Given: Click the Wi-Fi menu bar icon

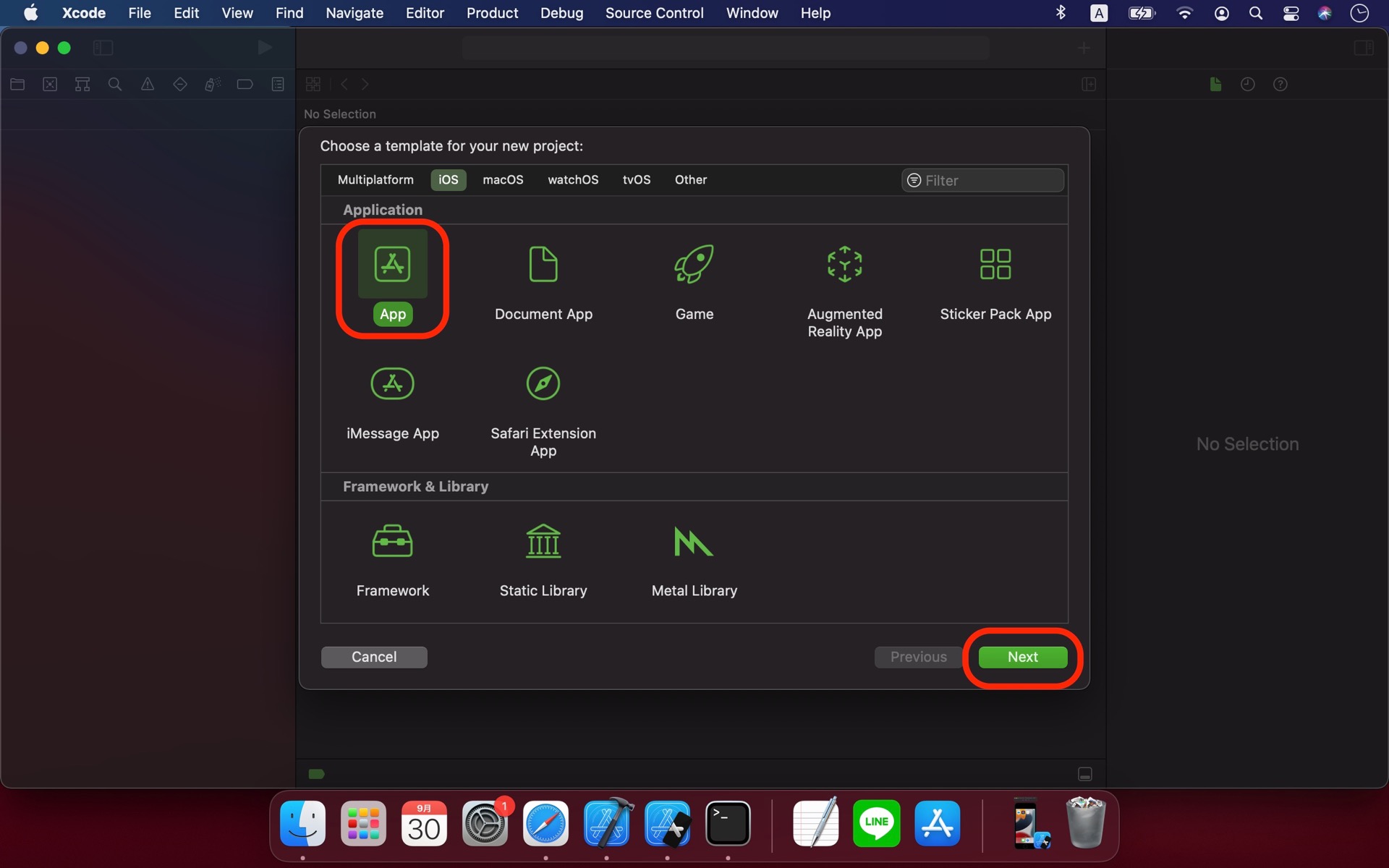Looking at the screenshot, I should [x=1184, y=13].
